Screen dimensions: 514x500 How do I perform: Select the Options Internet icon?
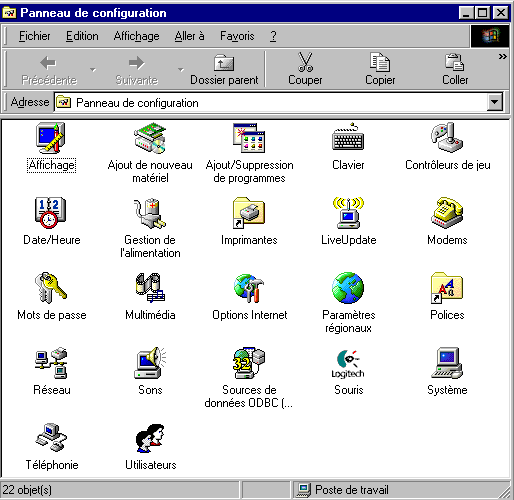249,288
